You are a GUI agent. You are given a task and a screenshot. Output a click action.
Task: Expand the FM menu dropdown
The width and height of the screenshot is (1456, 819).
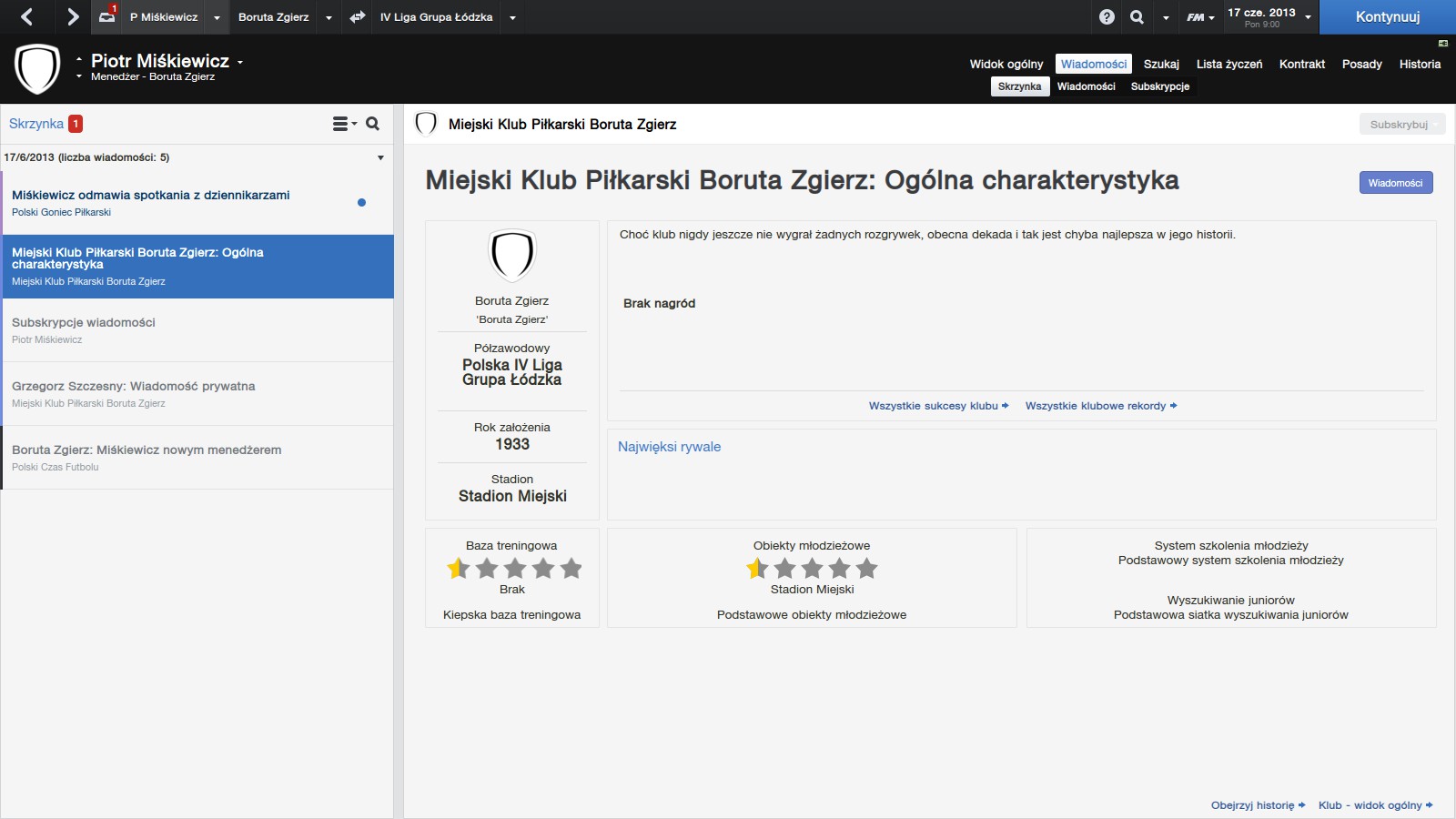pyautogui.click(x=1200, y=16)
